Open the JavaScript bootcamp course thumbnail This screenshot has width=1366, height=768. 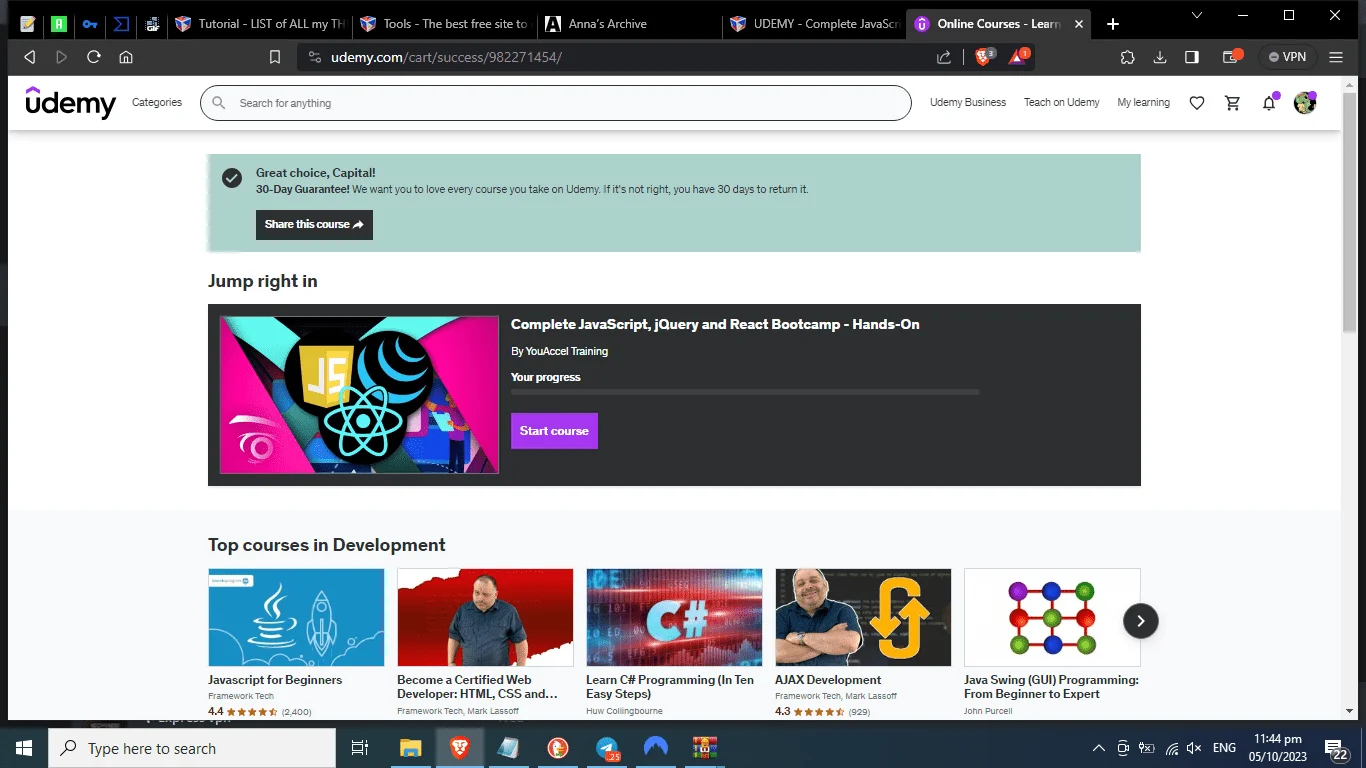359,395
